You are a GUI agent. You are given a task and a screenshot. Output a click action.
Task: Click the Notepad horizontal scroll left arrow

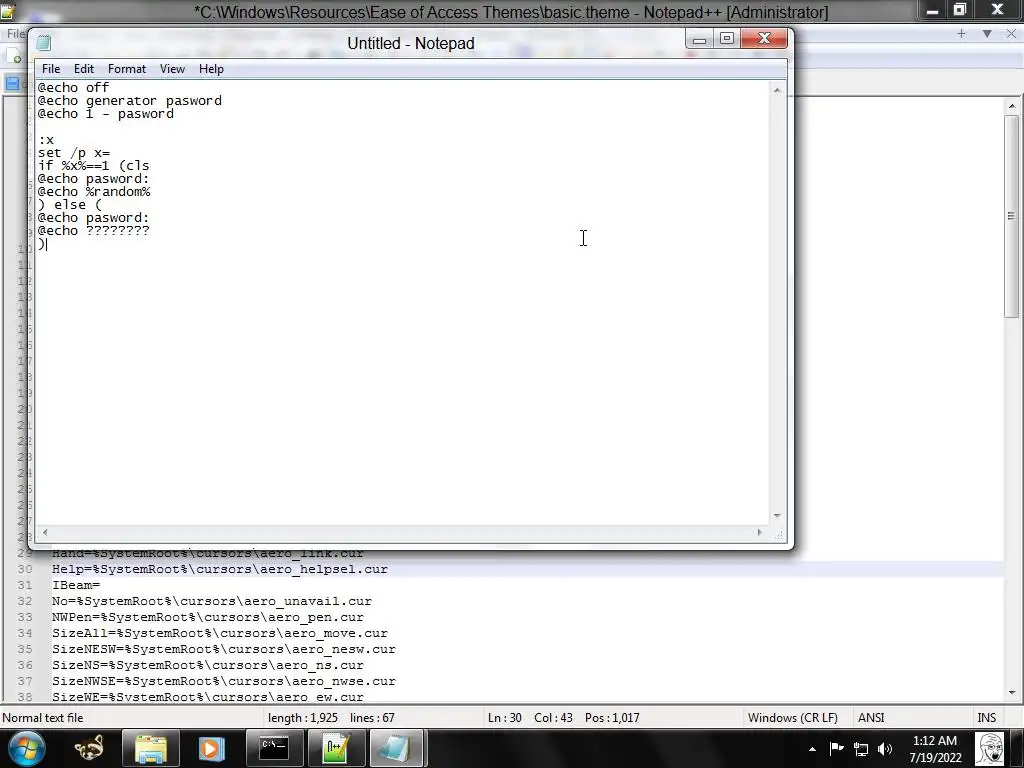pyautogui.click(x=44, y=532)
